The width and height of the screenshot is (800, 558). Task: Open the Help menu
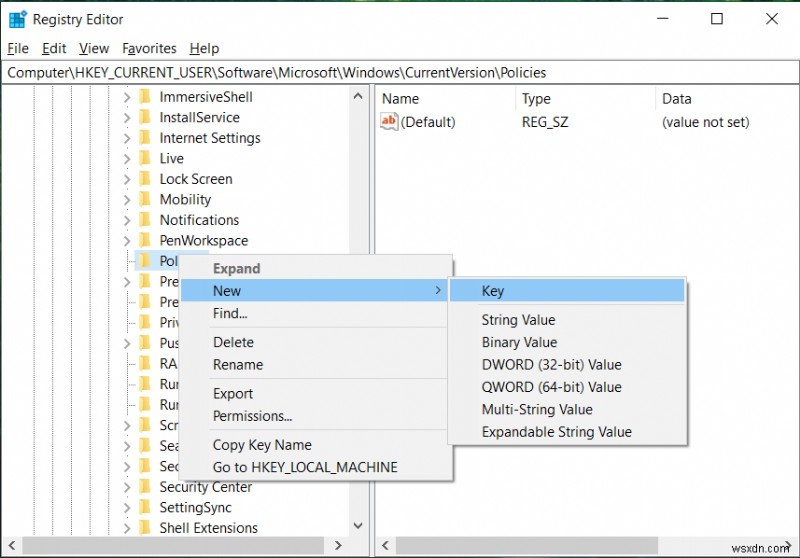coord(204,48)
